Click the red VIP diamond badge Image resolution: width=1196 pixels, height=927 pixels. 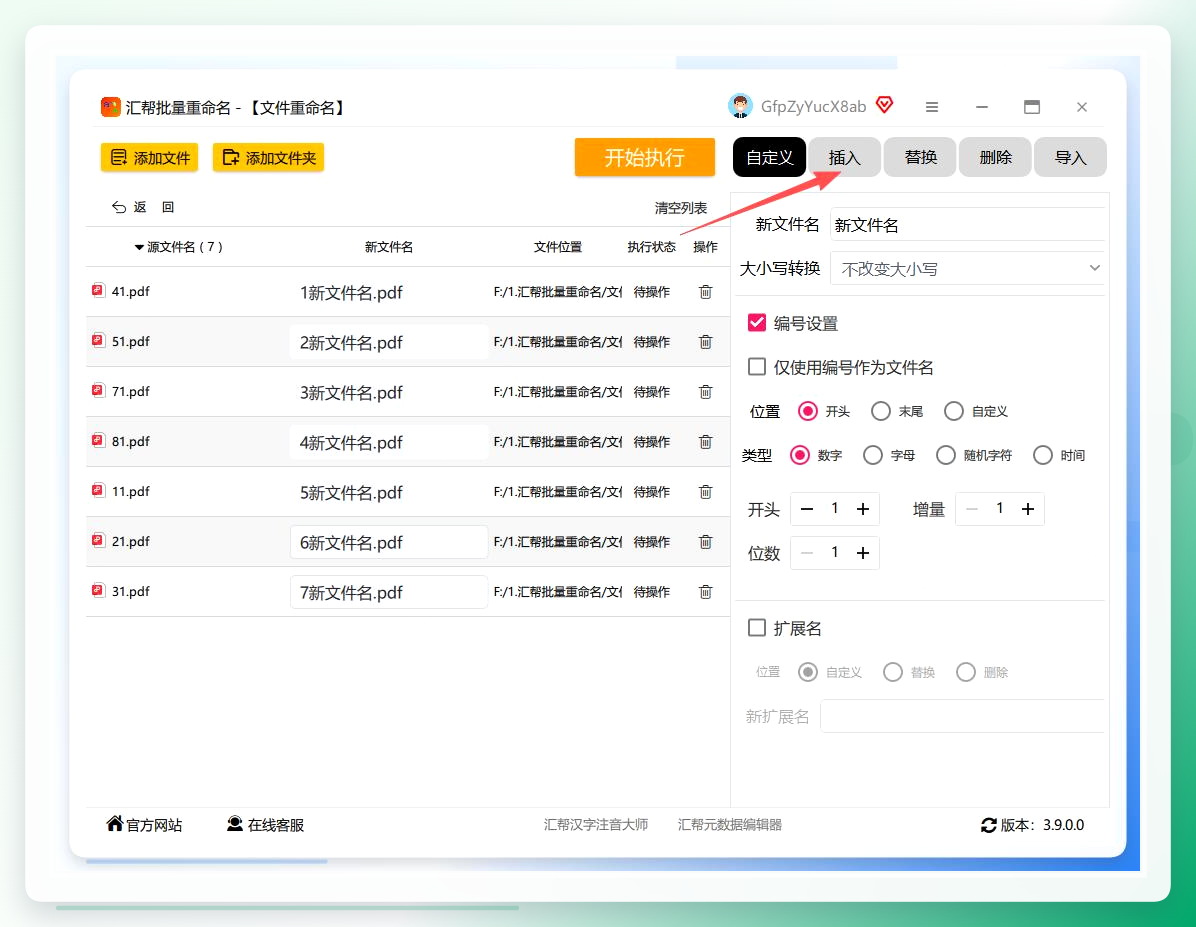[884, 105]
